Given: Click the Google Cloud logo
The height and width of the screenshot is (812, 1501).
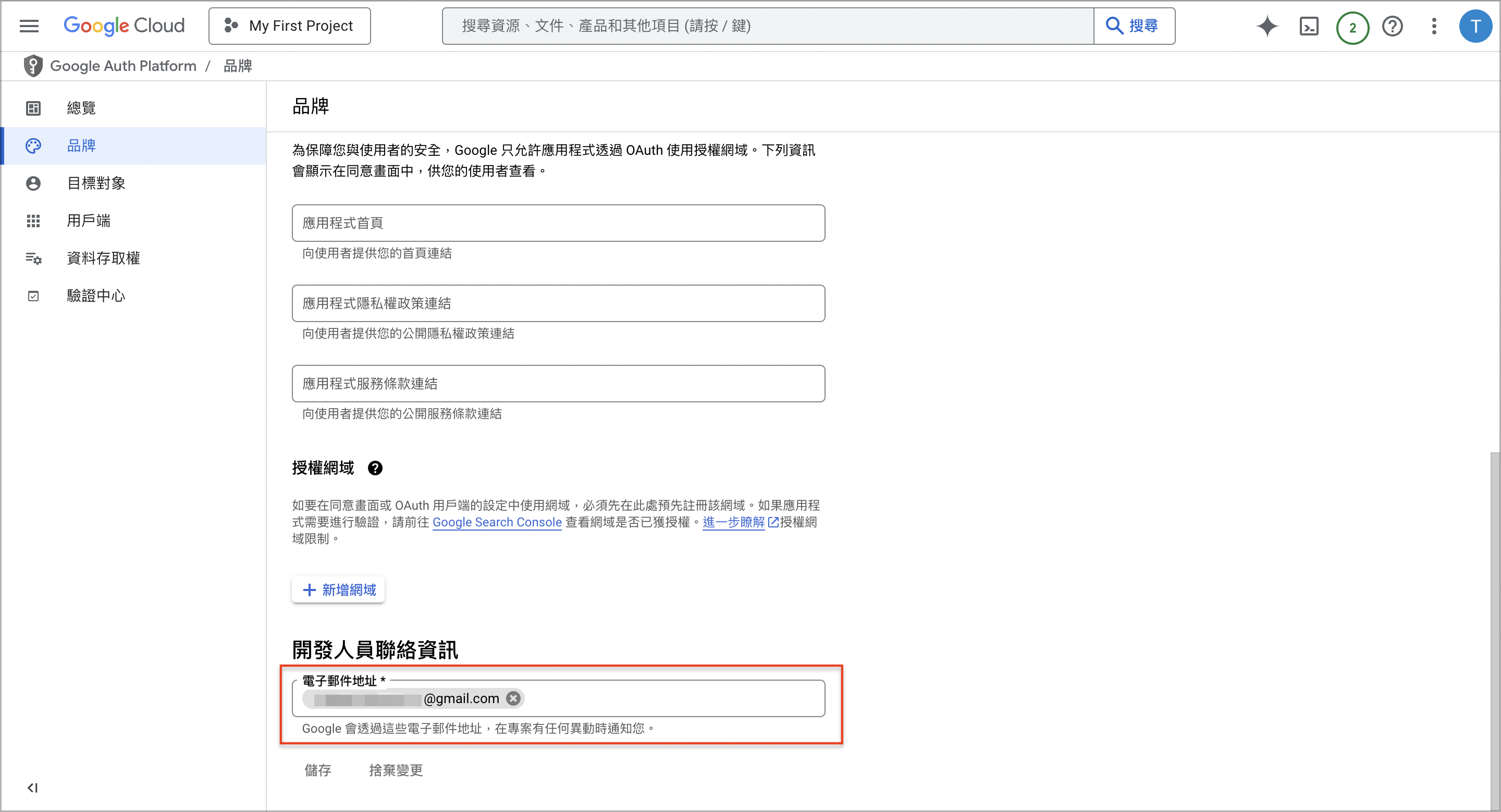Looking at the screenshot, I should point(124,26).
